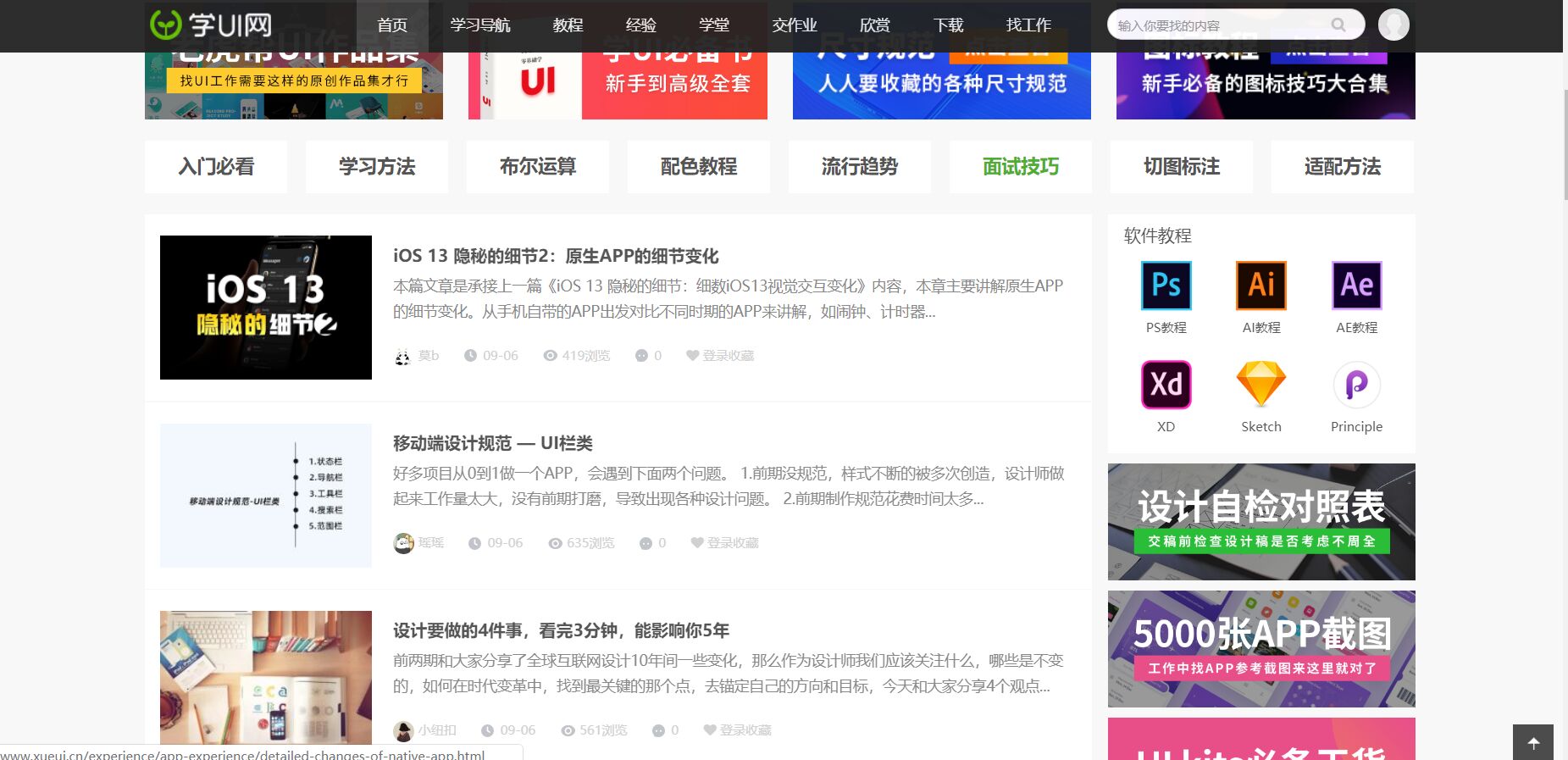Viewport: 1568px width, 760px height.
Task: Click the 635浏览 view count
Action: 581,543
